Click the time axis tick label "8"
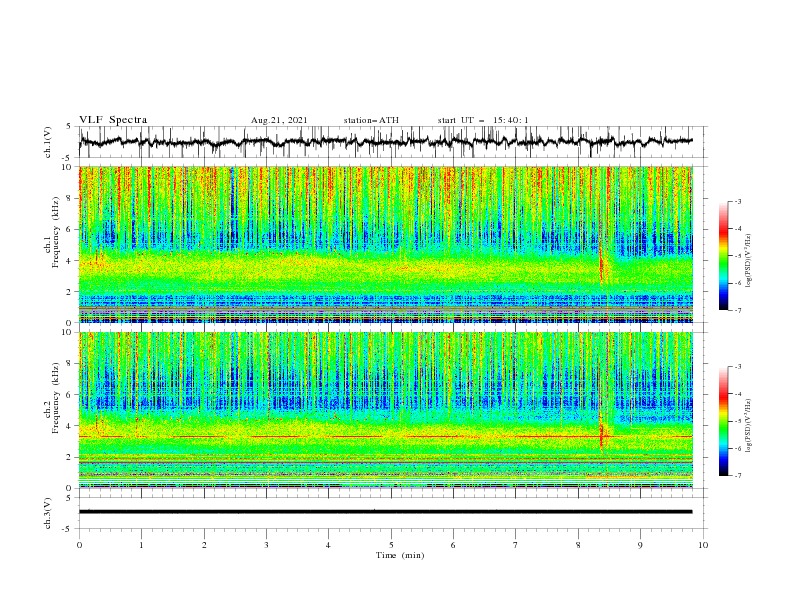Viewport: 792px width, 612px height. coord(578,545)
